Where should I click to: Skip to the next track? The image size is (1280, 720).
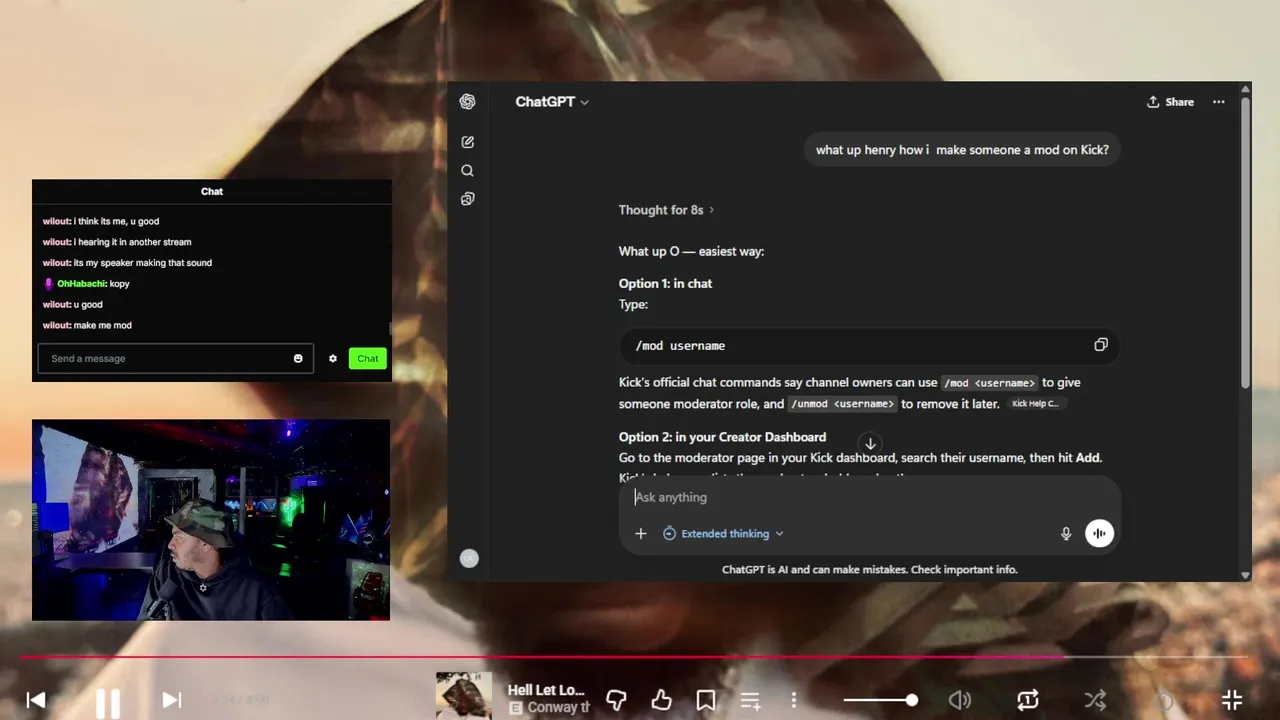(171, 700)
